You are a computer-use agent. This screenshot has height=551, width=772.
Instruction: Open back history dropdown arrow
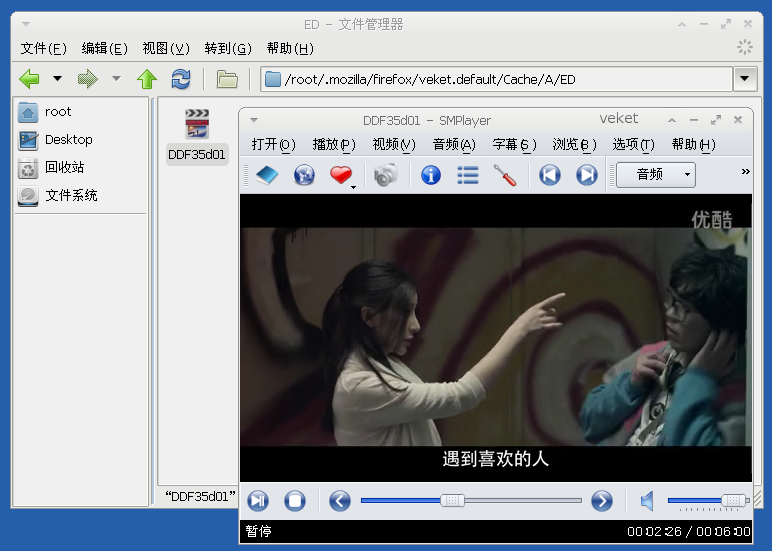(x=58, y=78)
